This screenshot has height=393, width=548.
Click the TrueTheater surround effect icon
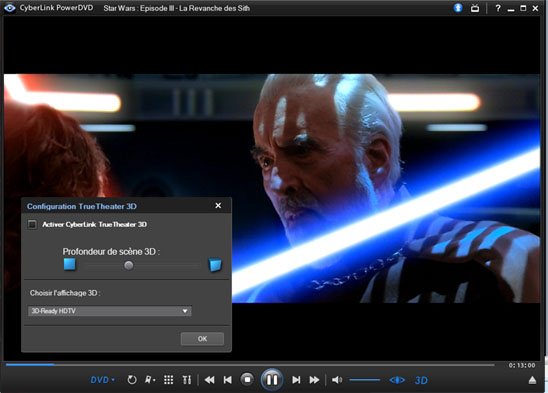point(397,380)
